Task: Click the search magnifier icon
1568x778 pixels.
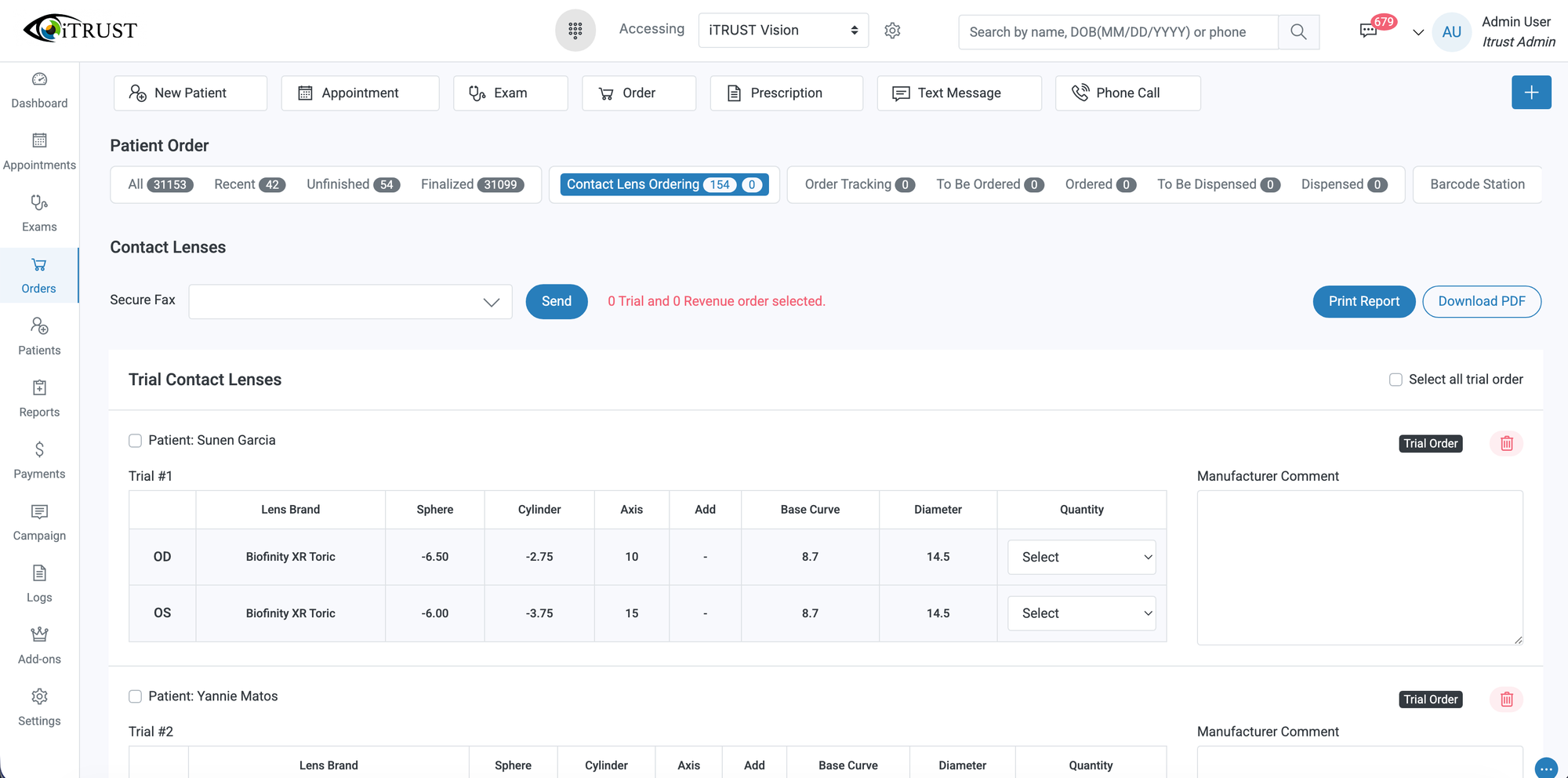Action: coord(1298,32)
